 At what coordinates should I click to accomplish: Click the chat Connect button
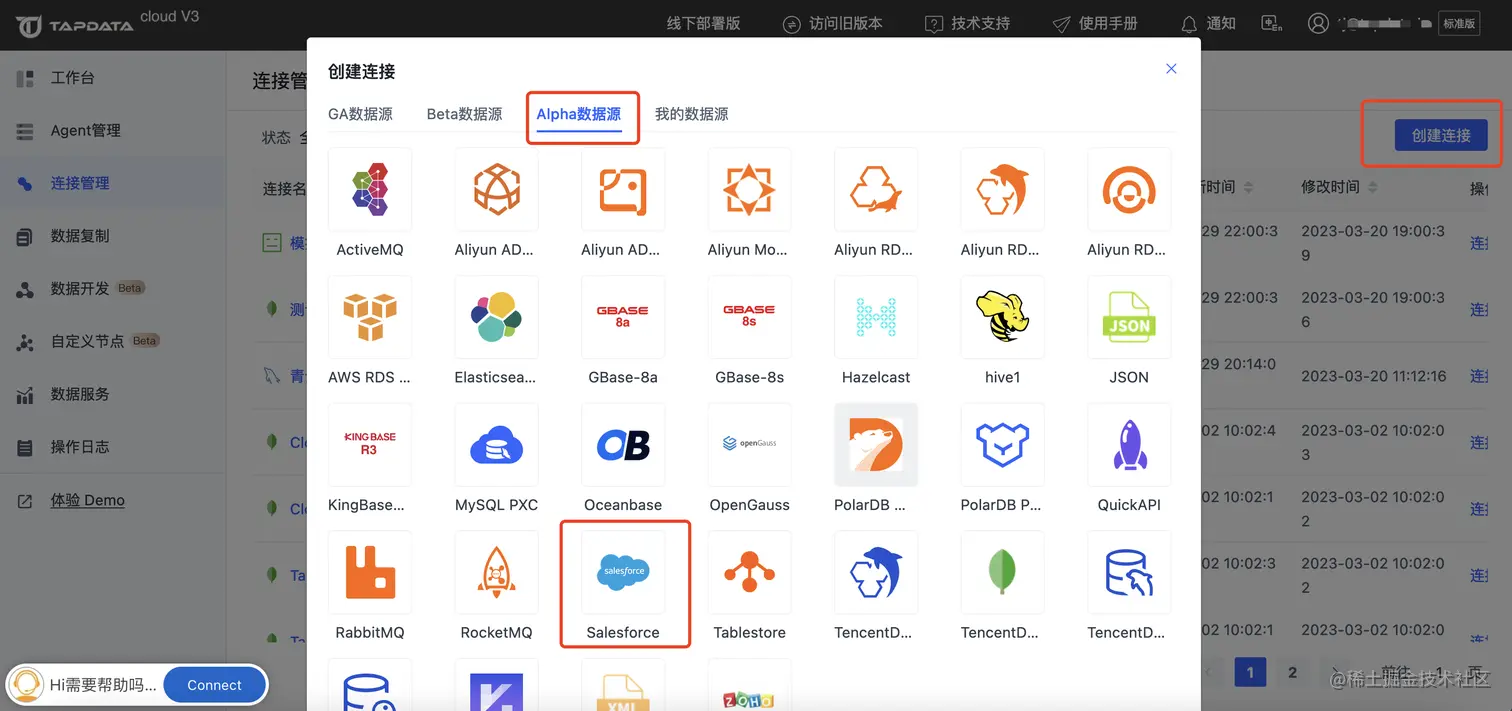[214, 685]
